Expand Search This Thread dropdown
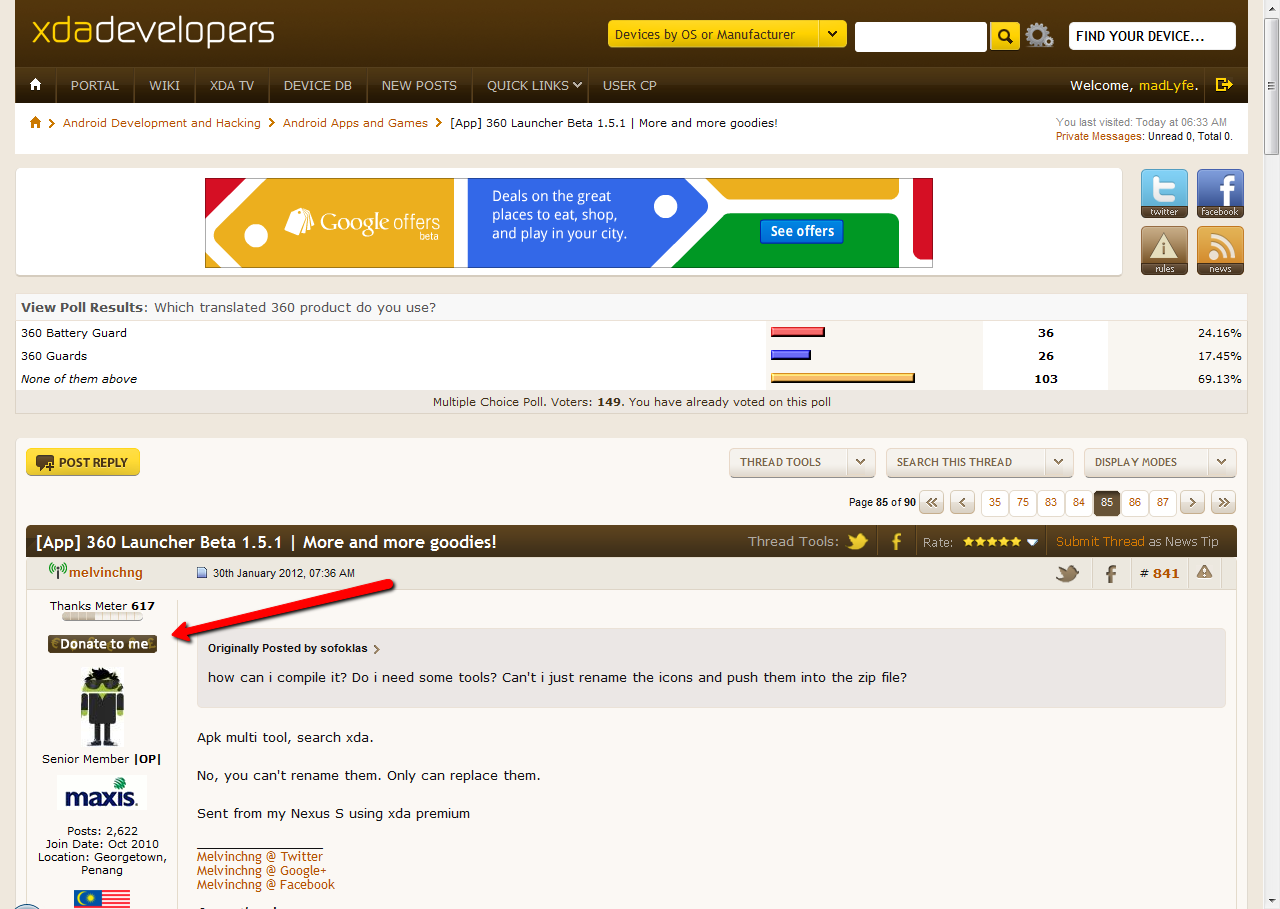 click(x=980, y=463)
